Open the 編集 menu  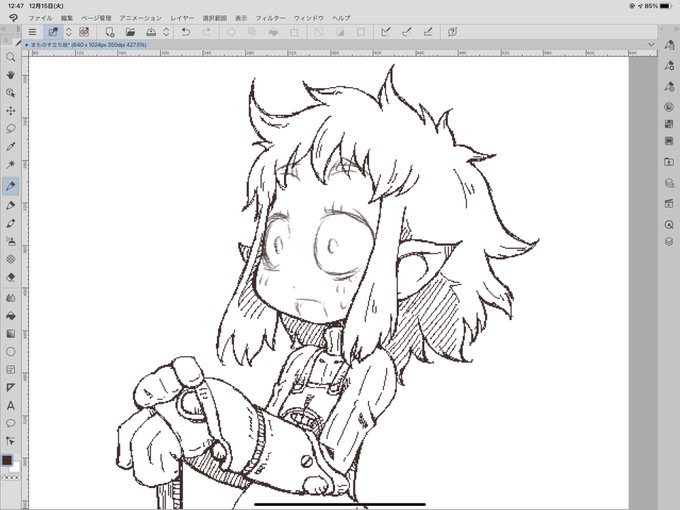(x=67, y=18)
